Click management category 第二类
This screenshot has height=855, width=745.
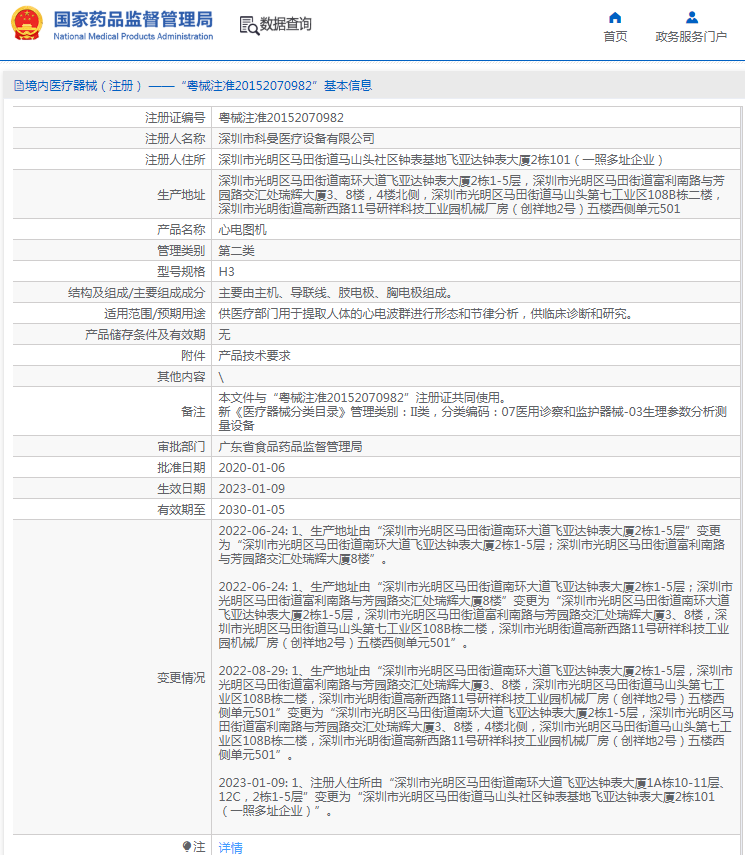236,251
